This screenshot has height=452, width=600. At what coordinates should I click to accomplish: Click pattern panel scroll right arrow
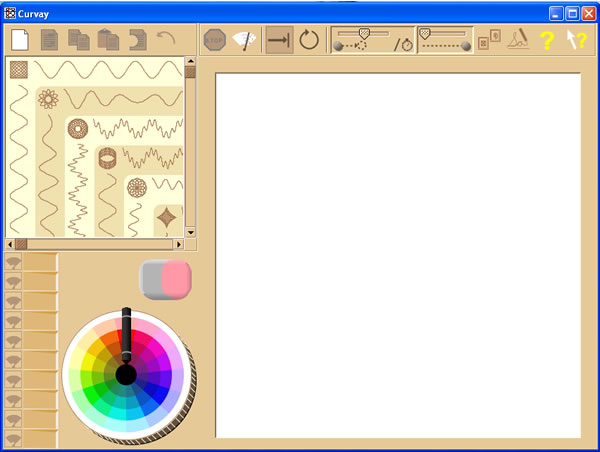click(178, 244)
